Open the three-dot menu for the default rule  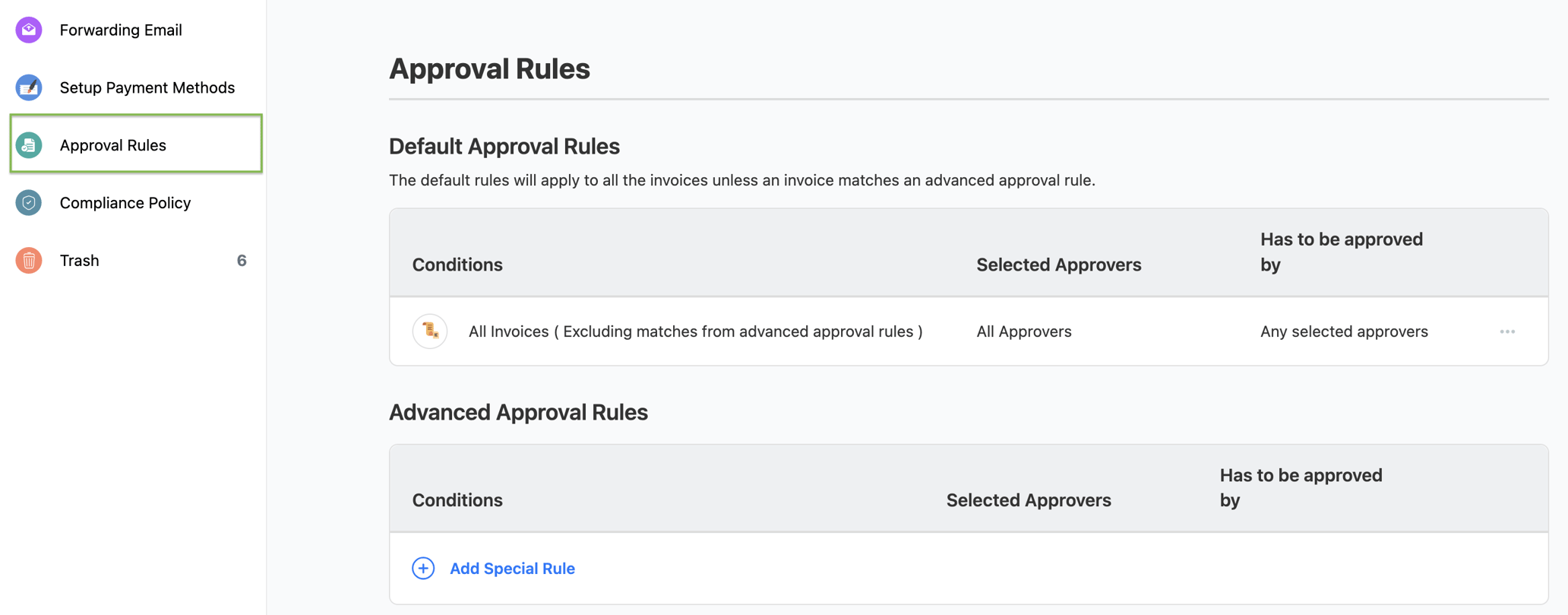point(1507,331)
